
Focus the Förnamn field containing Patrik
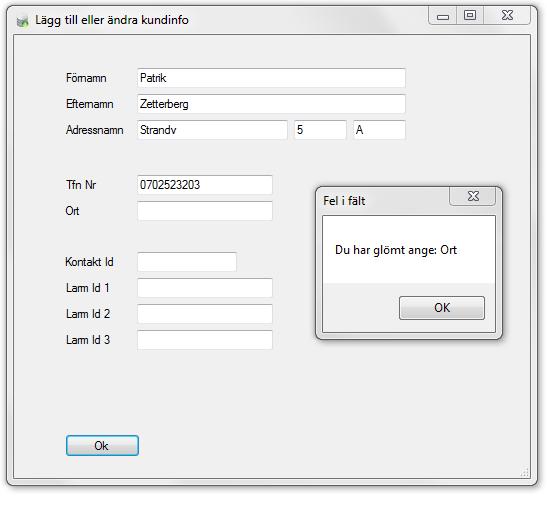click(271, 78)
